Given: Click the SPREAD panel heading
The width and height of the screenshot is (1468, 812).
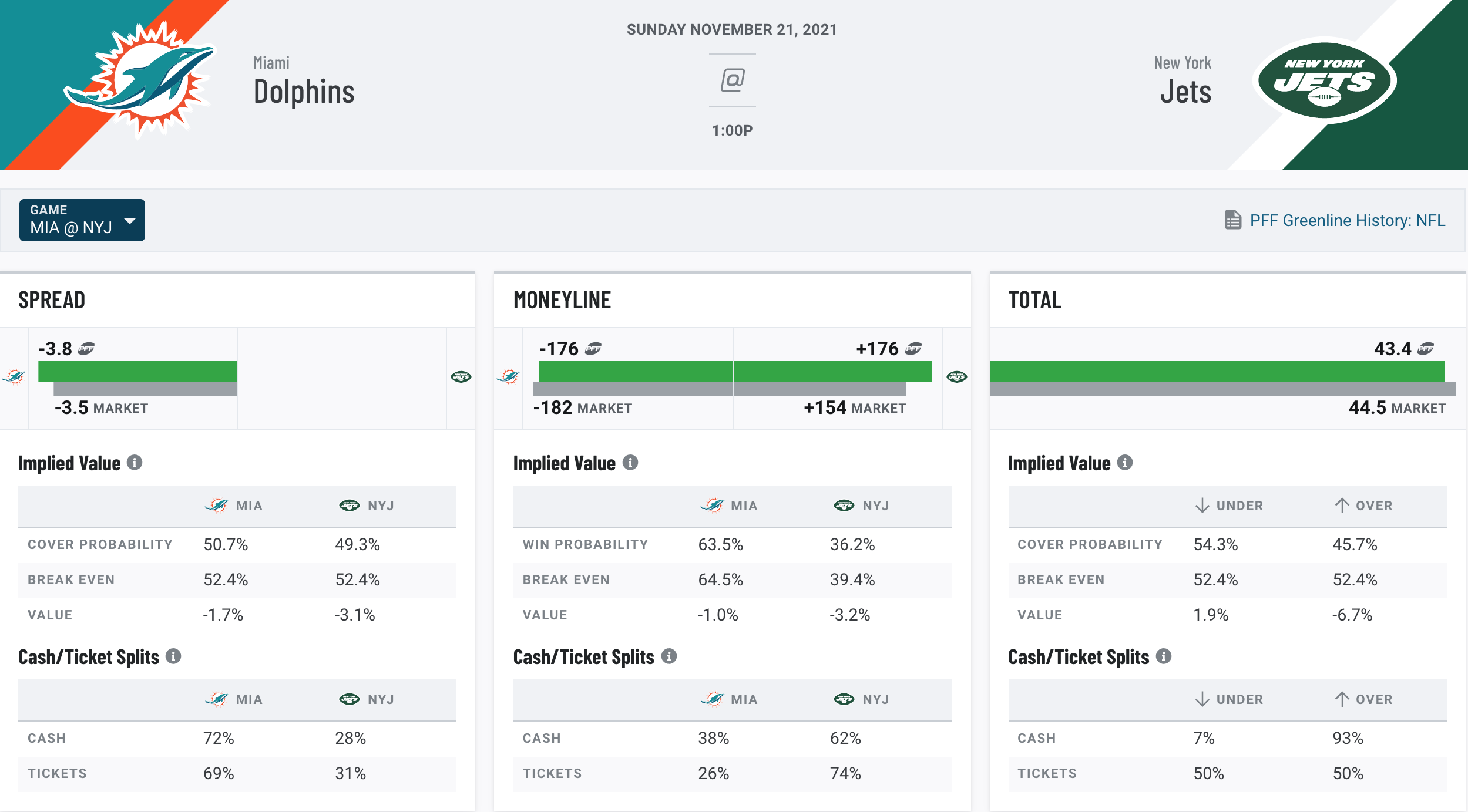Looking at the screenshot, I should 52,300.
